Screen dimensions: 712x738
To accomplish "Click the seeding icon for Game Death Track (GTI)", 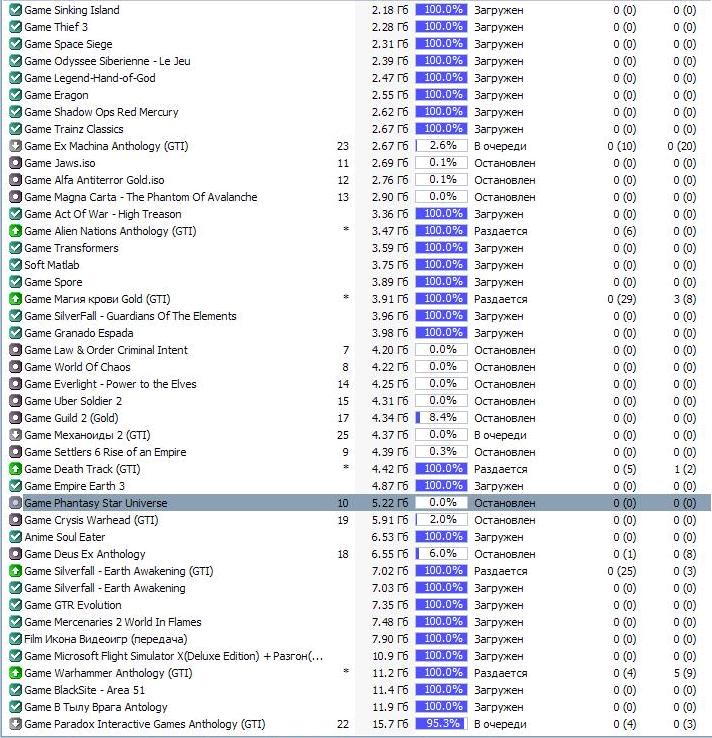I will pos(16,469).
